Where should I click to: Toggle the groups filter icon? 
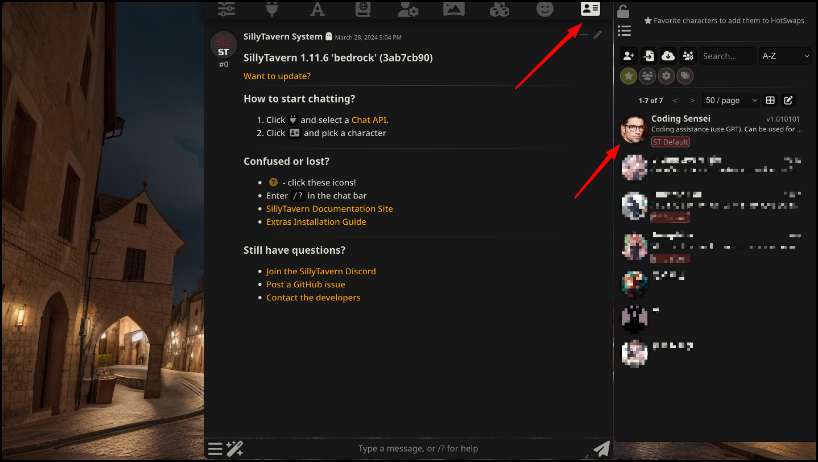[x=647, y=76]
